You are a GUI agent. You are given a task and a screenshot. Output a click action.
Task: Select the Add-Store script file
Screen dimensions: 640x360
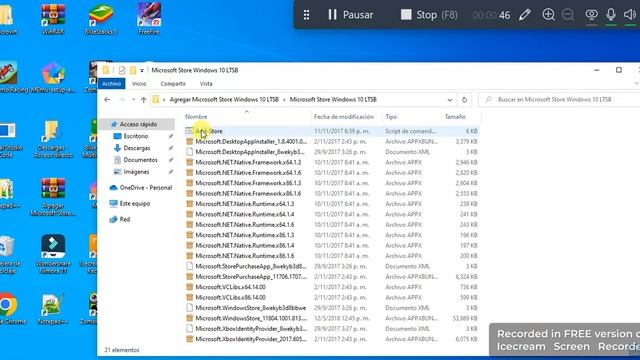[x=331, y=131]
